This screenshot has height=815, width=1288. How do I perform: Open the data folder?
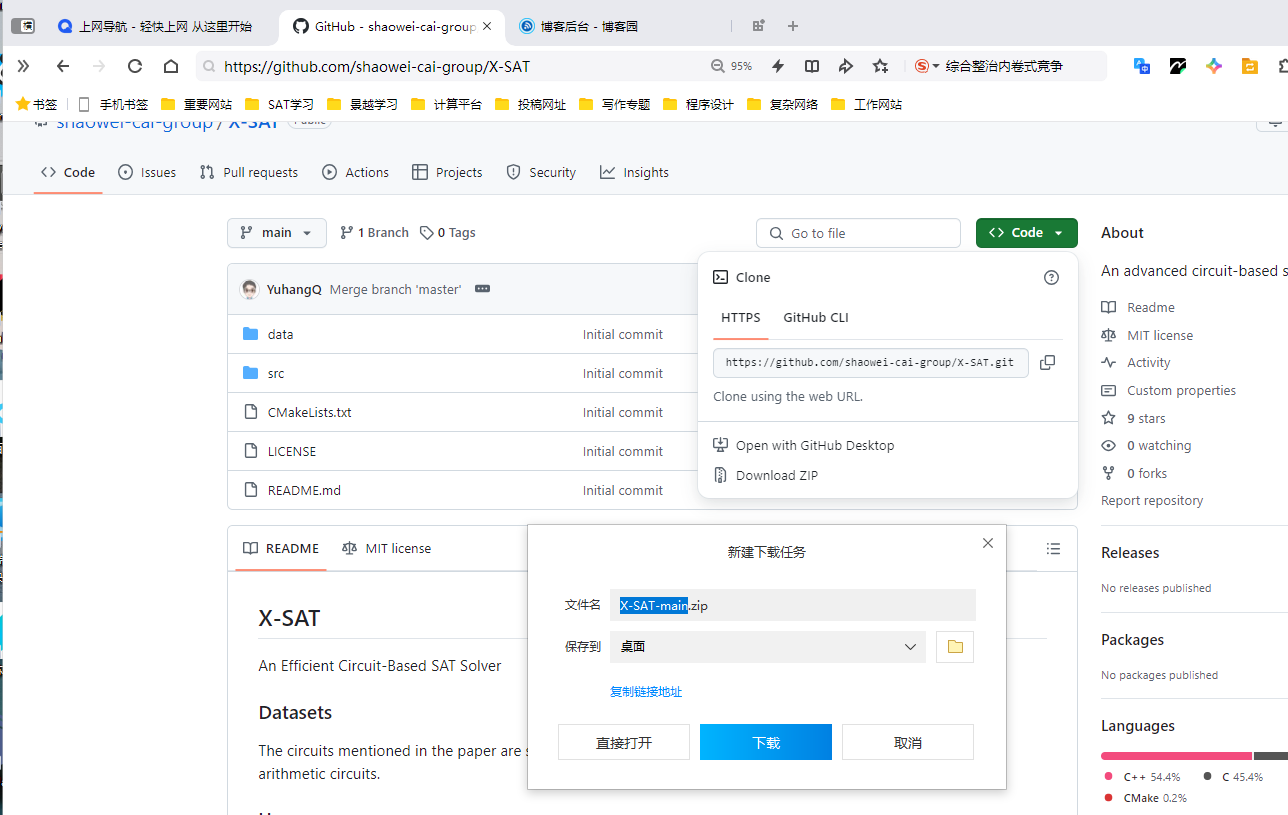(280, 334)
